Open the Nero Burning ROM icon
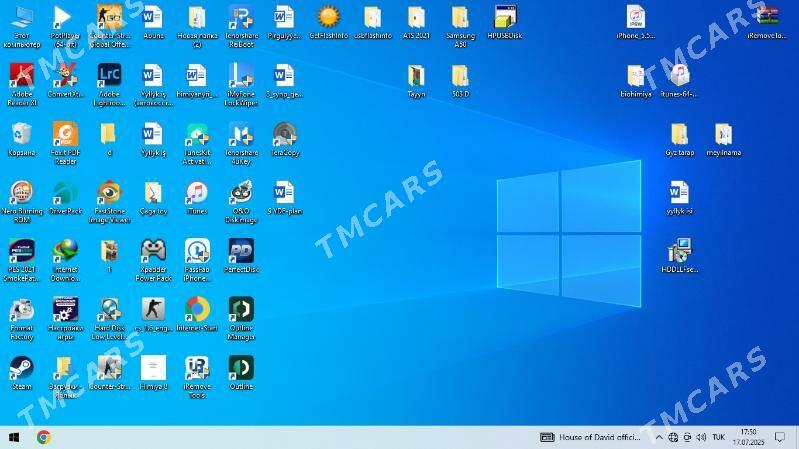Viewport: 799px width, 449px height. click(21, 202)
